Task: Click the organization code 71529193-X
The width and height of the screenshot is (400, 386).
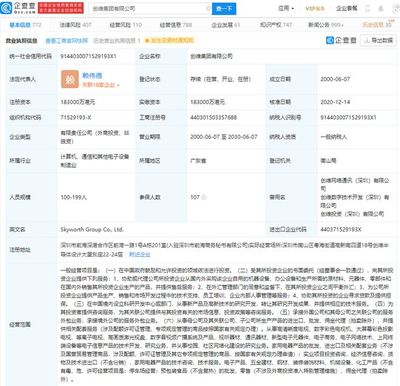Action: point(76,117)
